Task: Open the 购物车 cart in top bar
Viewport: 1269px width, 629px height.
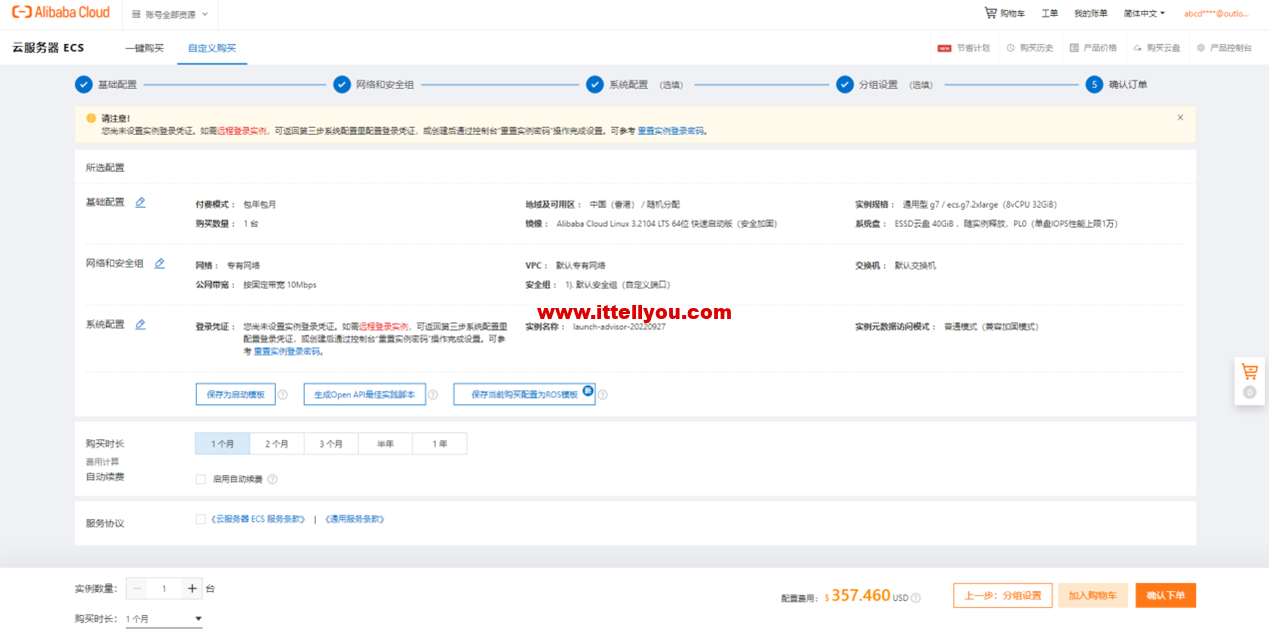Action: coord(1005,14)
